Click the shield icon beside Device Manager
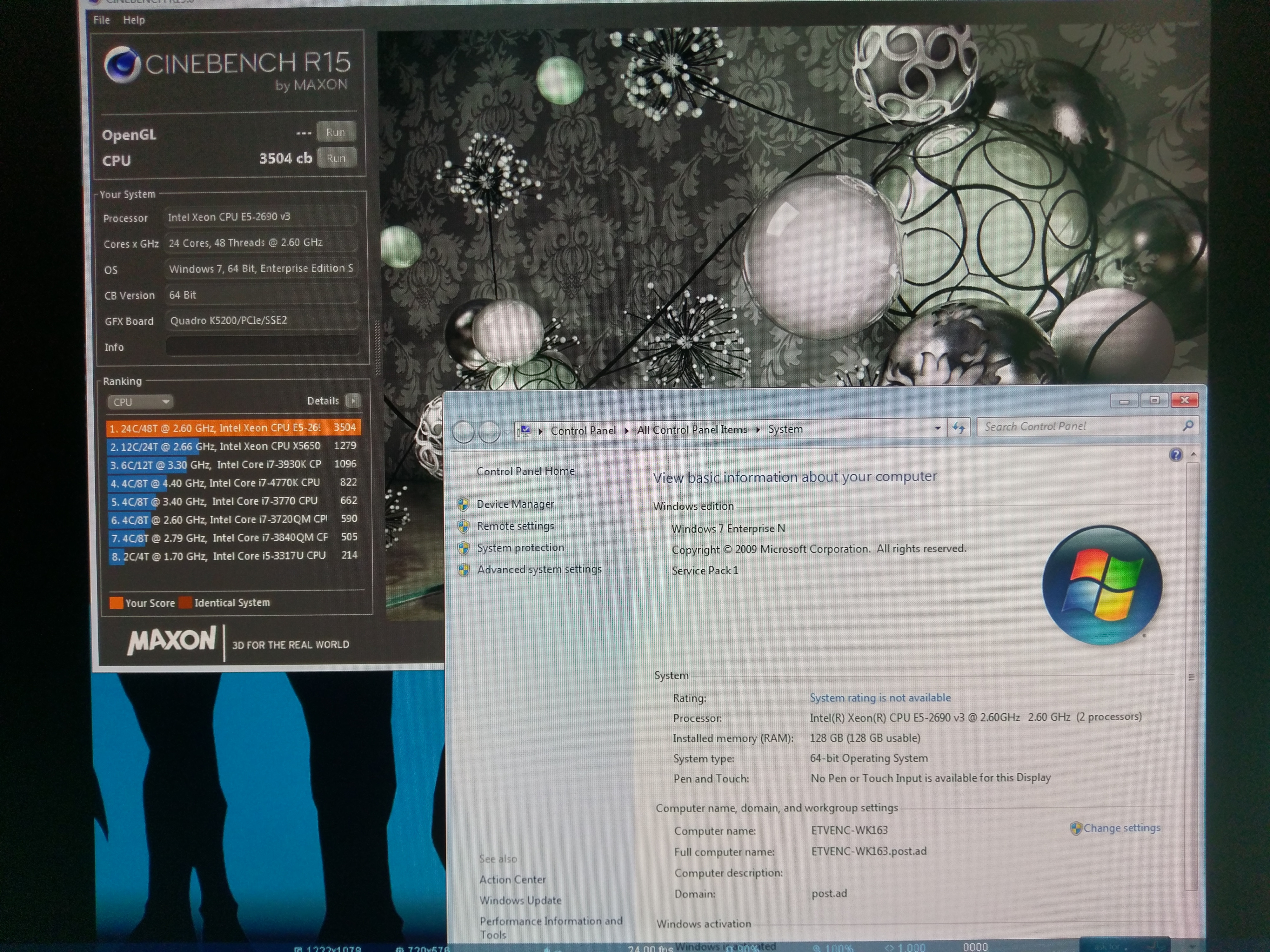 (463, 505)
